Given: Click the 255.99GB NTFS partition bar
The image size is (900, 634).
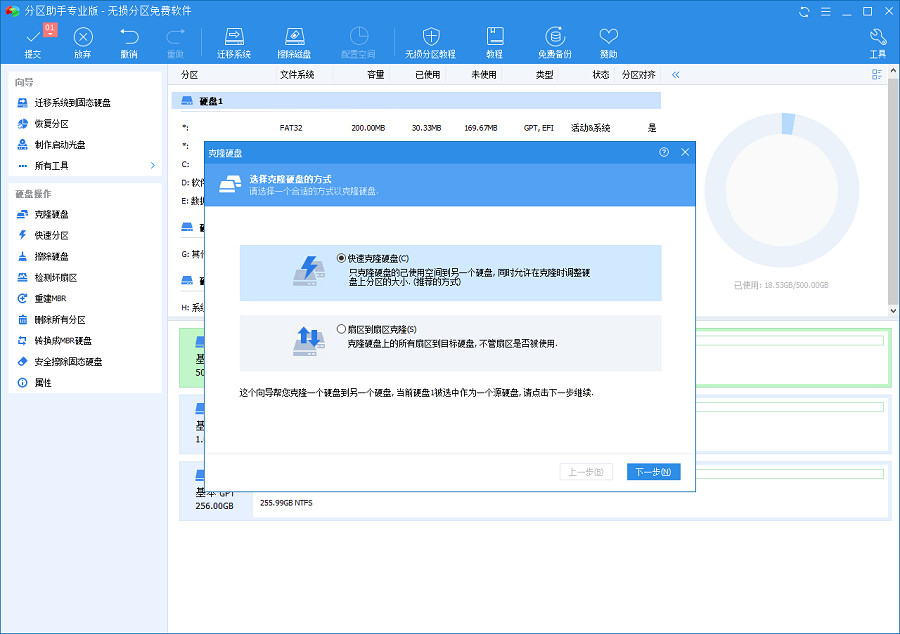Looking at the screenshot, I should click(x=572, y=503).
